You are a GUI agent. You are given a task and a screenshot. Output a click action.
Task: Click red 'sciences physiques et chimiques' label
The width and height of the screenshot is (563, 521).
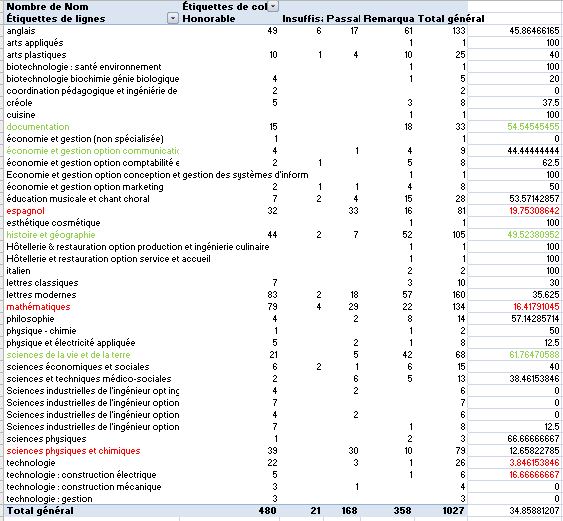click(x=73, y=451)
